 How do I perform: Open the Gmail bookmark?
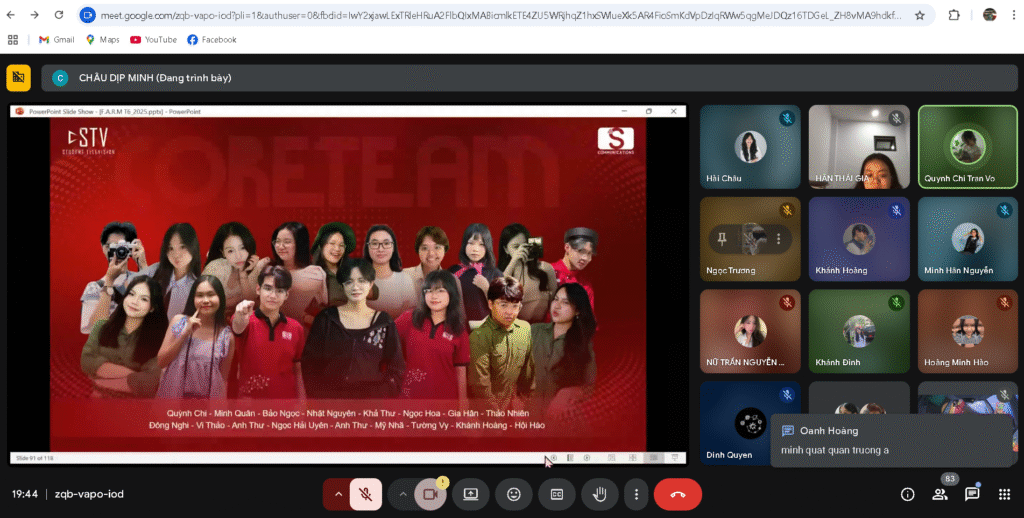tap(56, 40)
